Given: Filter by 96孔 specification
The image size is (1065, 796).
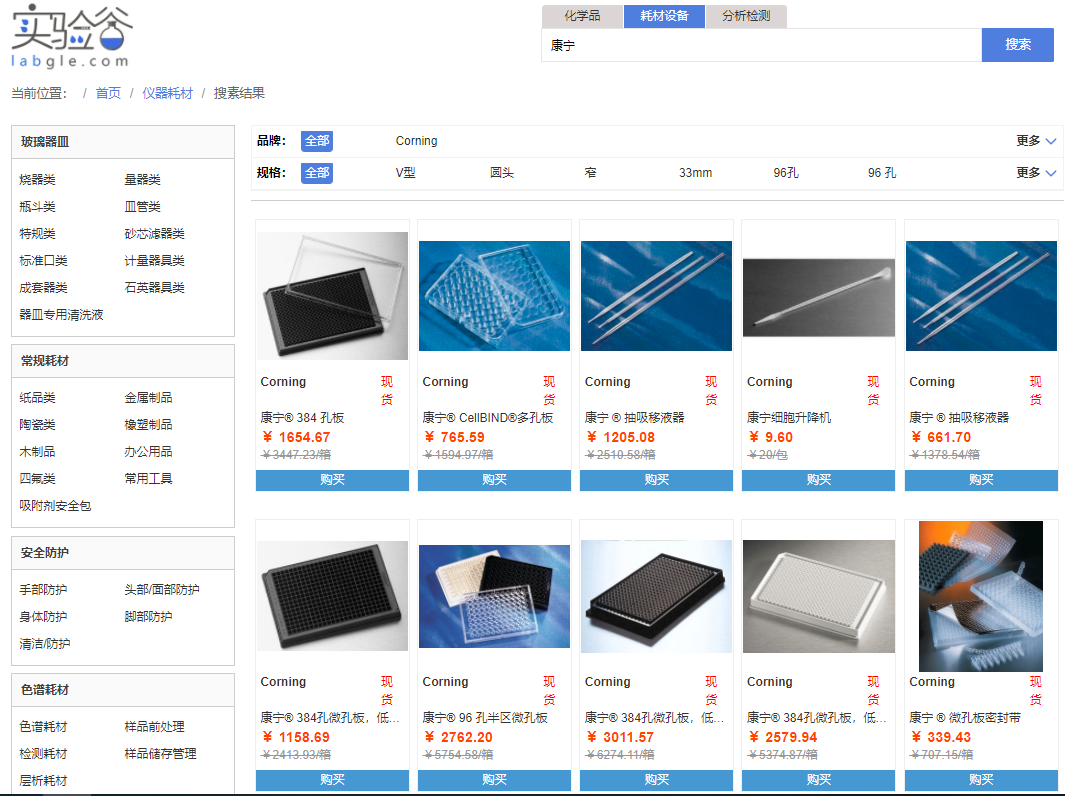Looking at the screenshot, I should (x=786, y=173).
